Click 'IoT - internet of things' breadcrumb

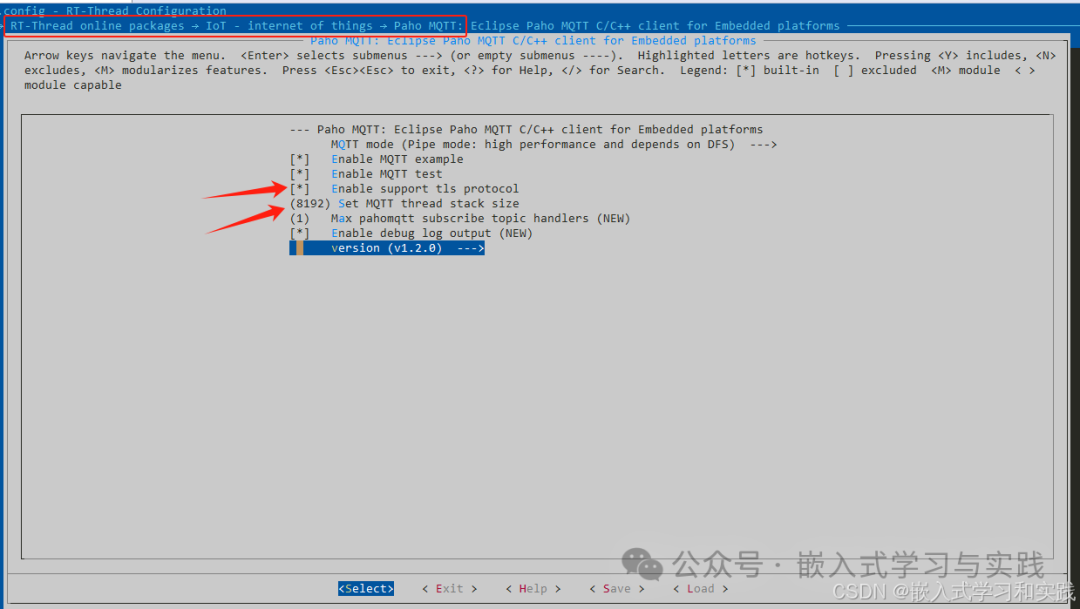tap(289, 26)
